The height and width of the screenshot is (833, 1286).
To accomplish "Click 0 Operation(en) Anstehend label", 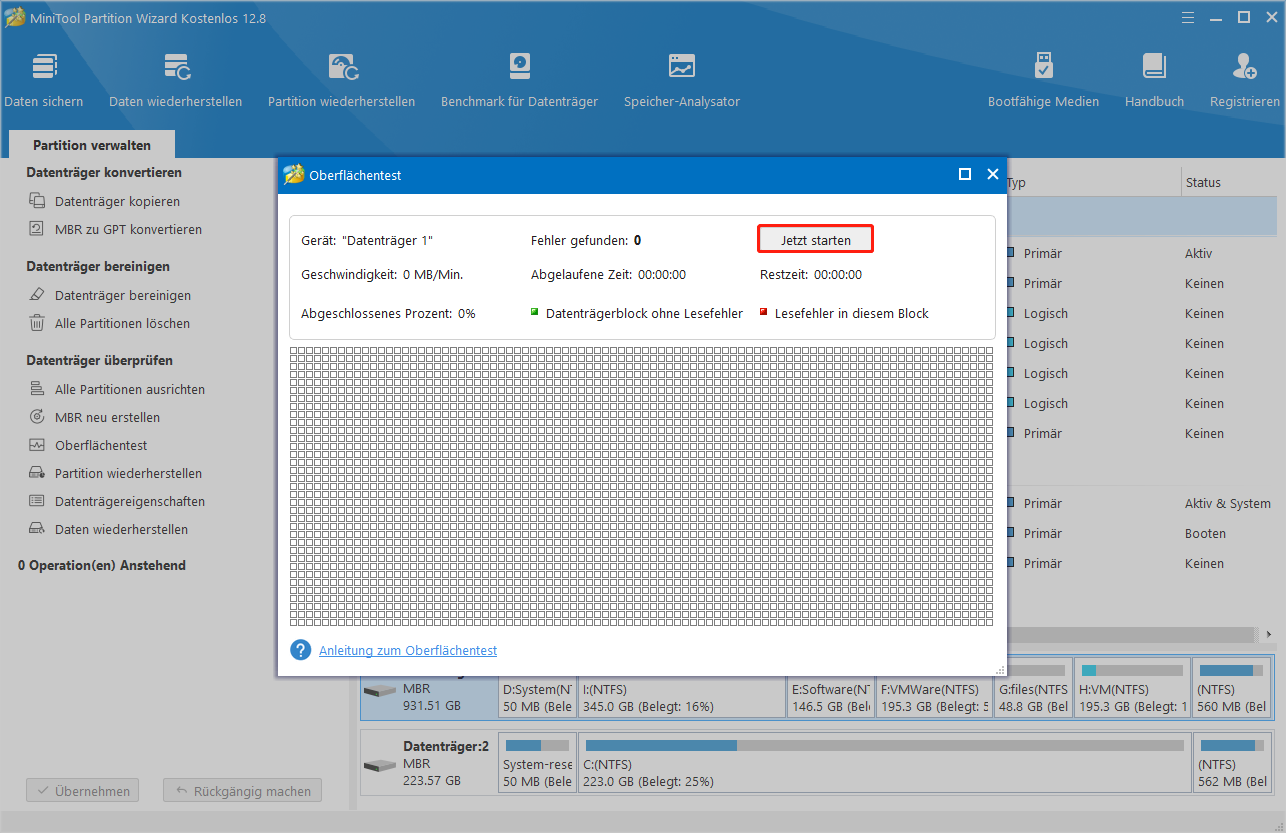I will [x=102, y=565].
